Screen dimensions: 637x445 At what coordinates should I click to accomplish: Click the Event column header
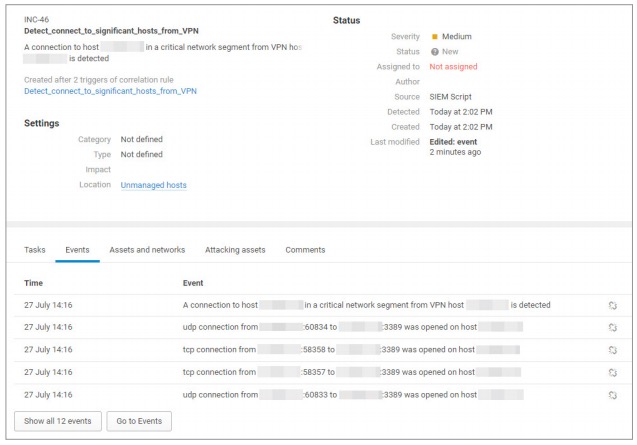coord(194,283)
